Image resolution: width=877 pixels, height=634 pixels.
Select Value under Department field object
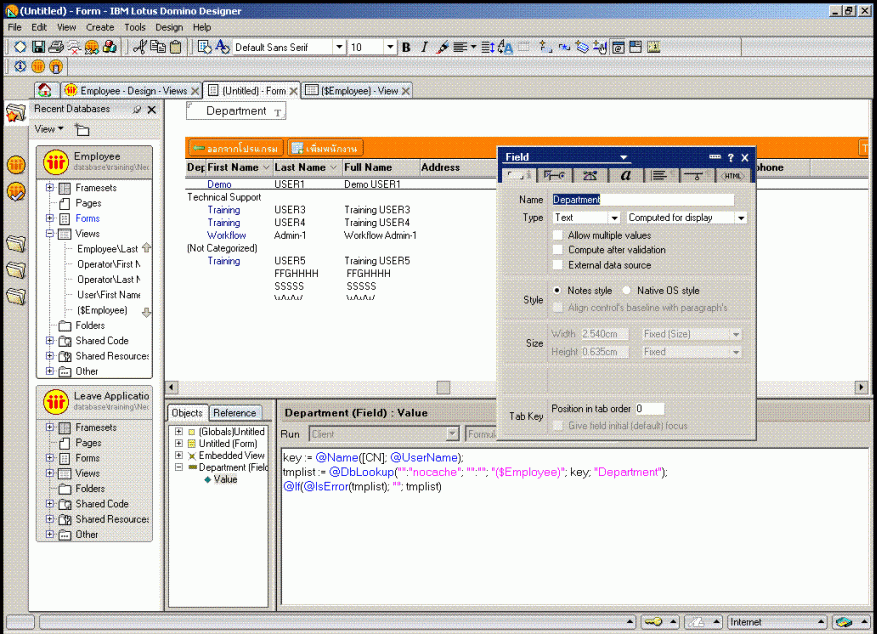click(225, 479)
